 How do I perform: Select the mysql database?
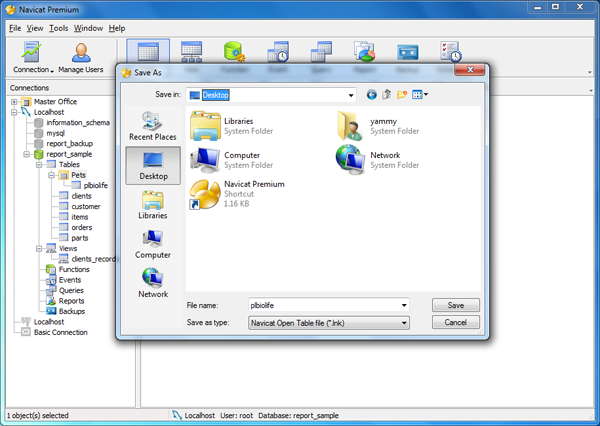coord(55,133)
